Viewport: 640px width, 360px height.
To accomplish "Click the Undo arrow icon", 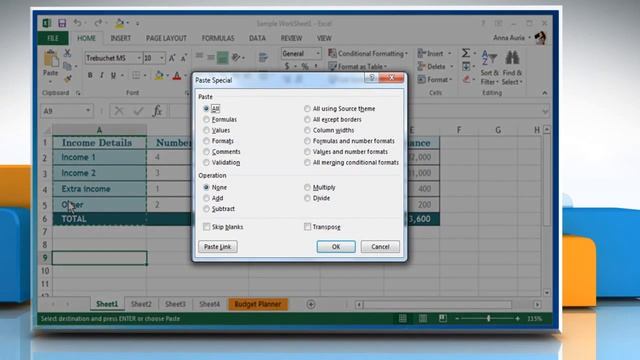I will tap(77, 23).
